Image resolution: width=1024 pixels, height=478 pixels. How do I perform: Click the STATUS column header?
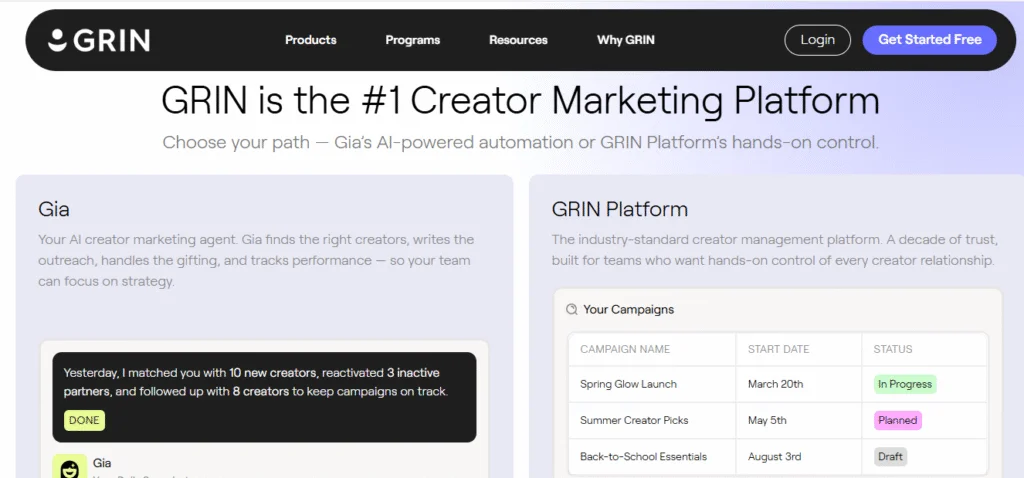click(x=893, y=349)
